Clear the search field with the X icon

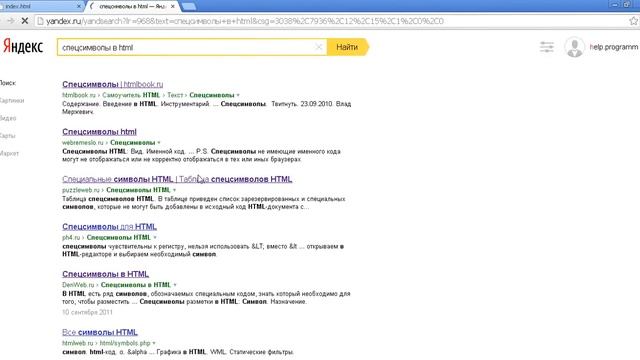(x=319, y=47)
